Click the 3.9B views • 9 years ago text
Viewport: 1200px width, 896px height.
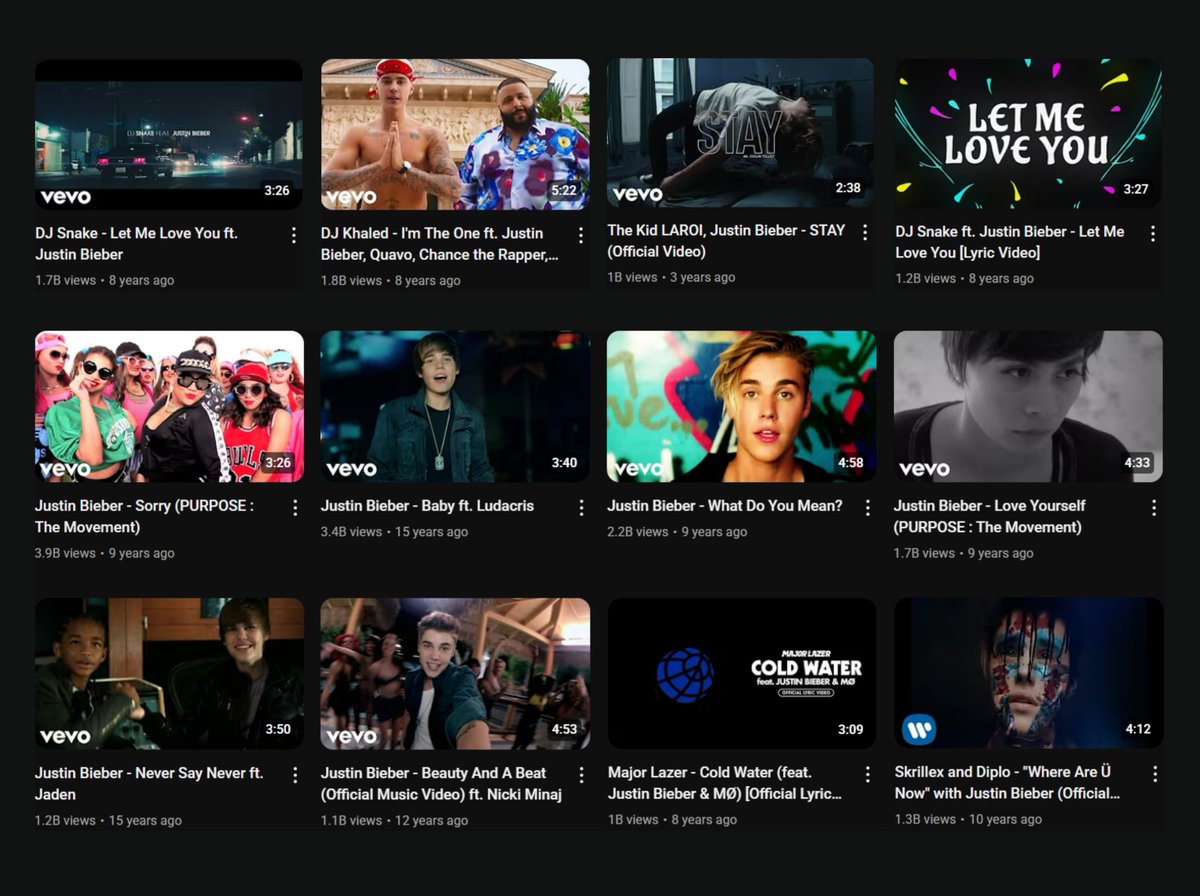[x=105, y=553]
